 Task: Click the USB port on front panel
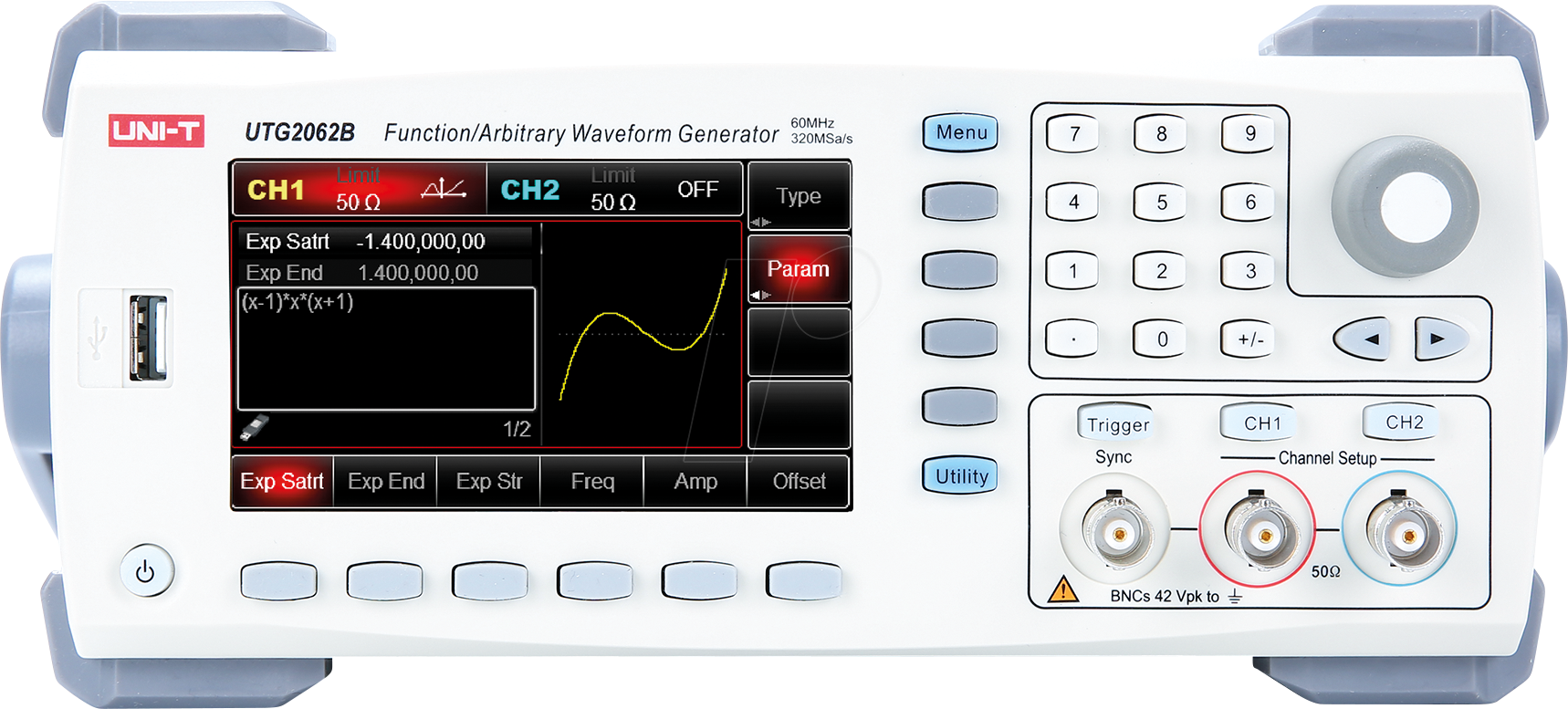pyautogui.click(x=147, y=338)
